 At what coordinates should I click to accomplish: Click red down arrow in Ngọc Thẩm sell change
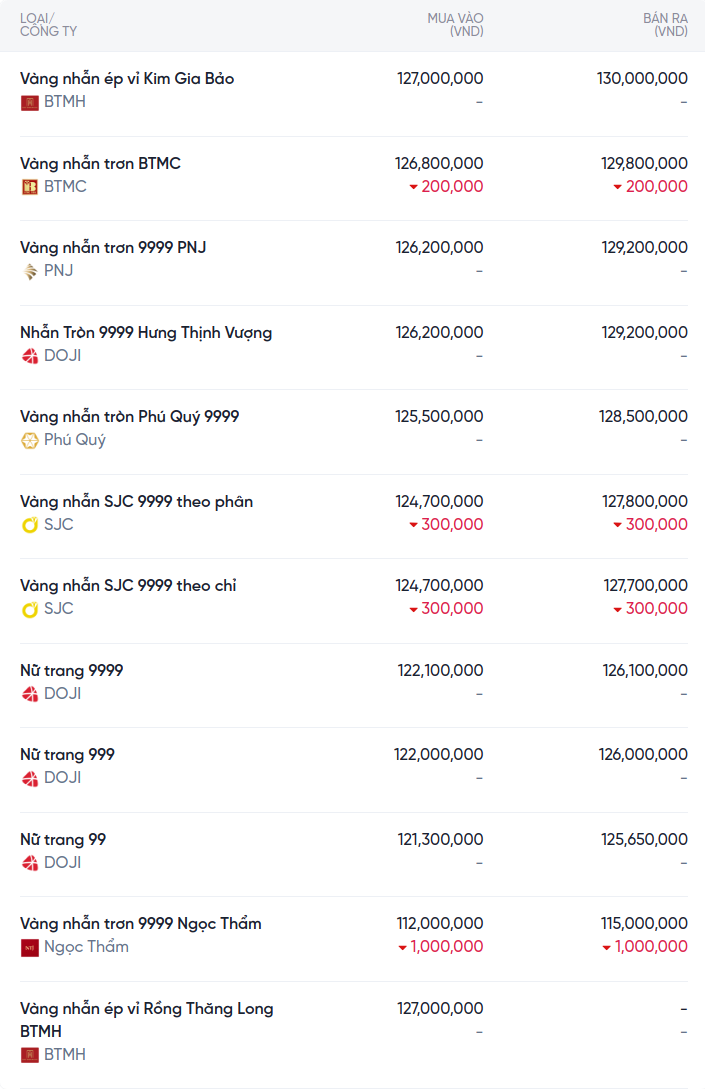click(606, 947)
